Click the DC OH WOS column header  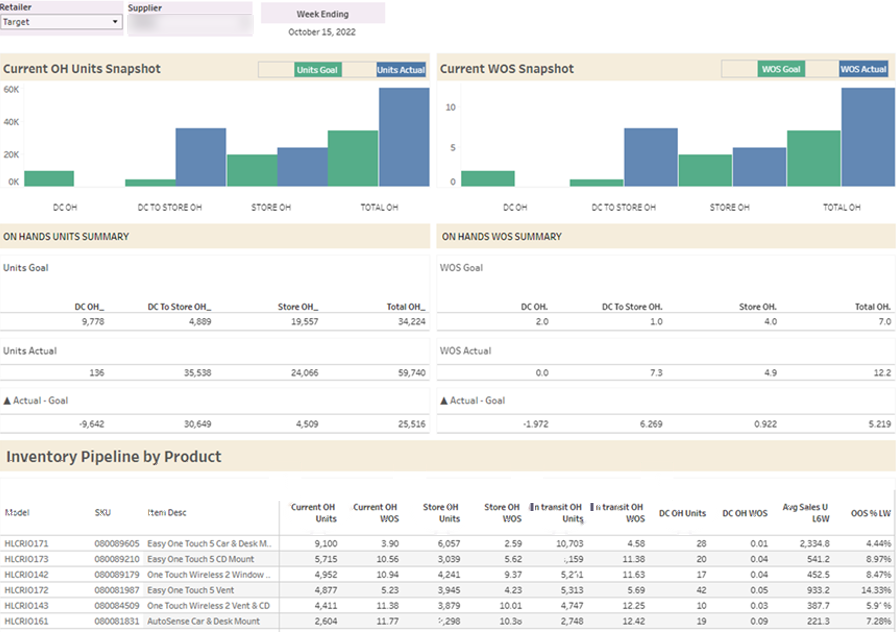745,513
